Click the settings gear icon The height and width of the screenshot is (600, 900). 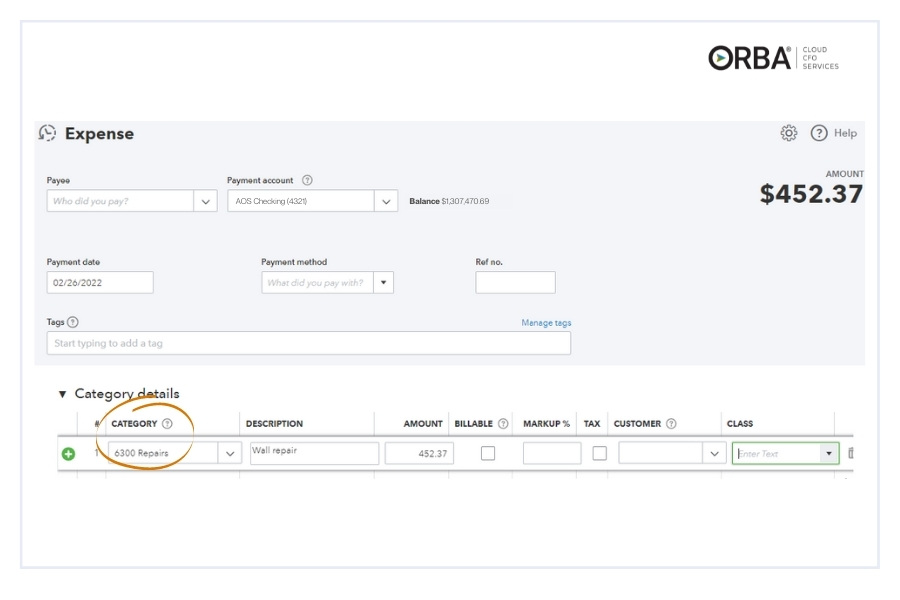(x=789, y=133)
